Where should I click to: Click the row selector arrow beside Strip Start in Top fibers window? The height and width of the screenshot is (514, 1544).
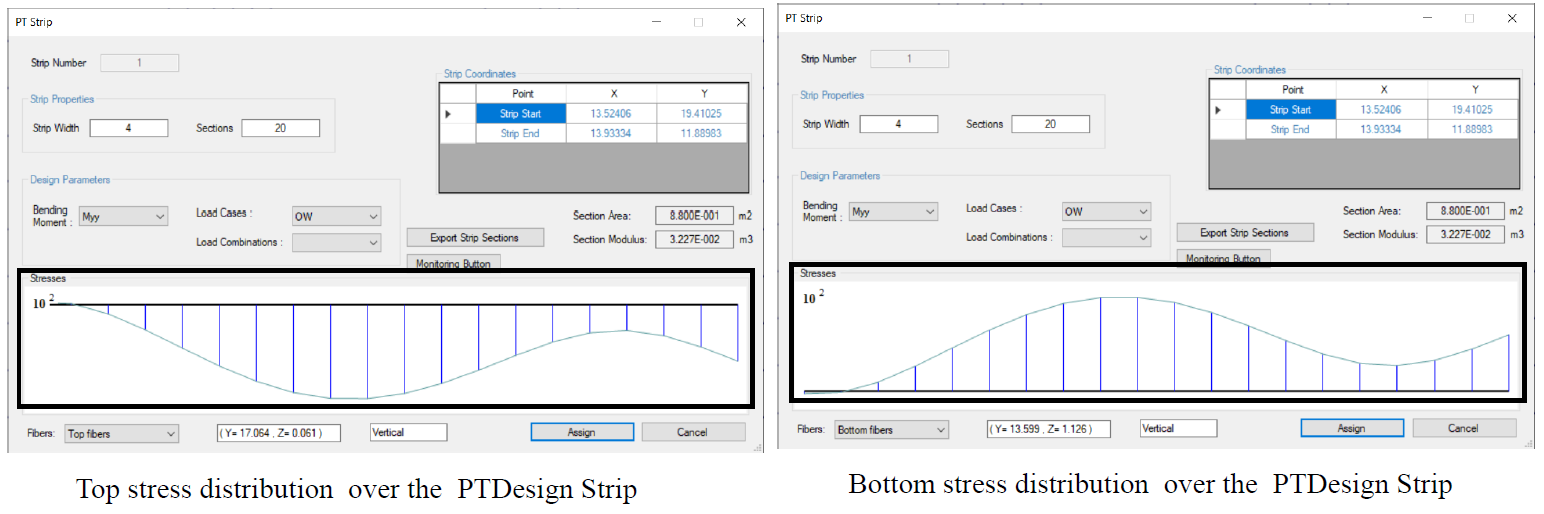pyautogui.click(x=449, y=114)
